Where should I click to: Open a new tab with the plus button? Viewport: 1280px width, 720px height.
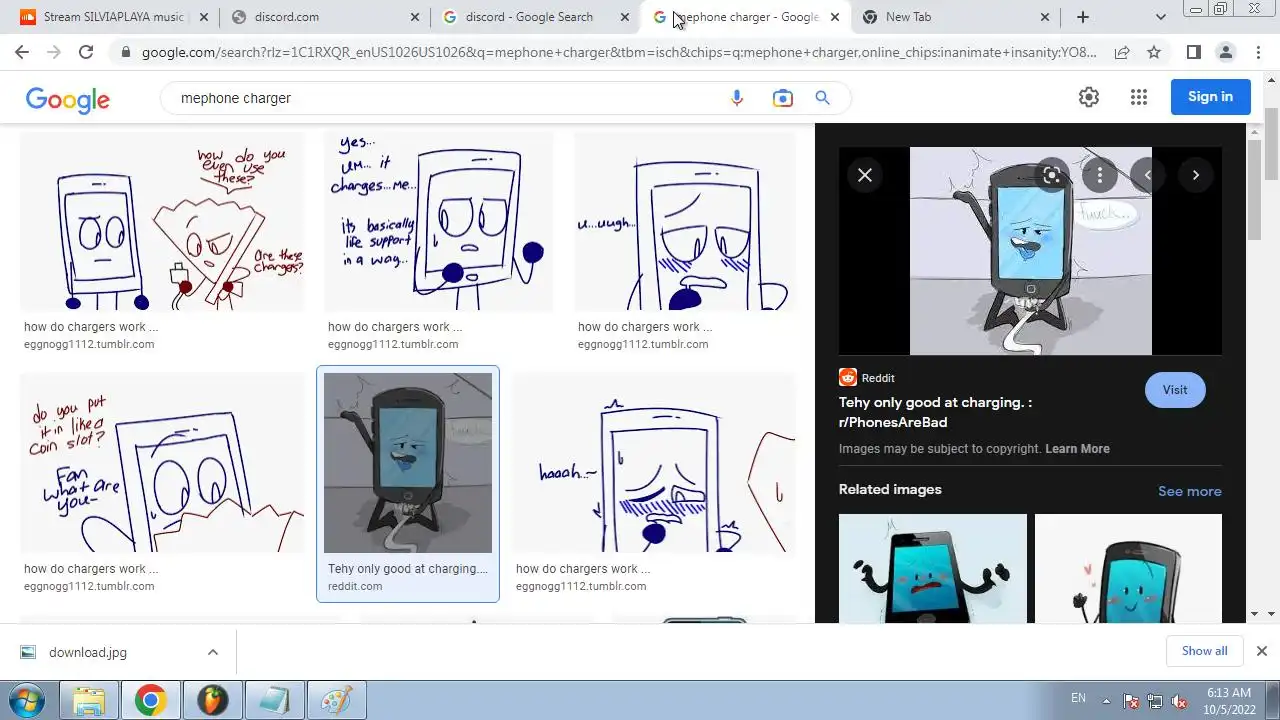click(x=1083, y=17)
